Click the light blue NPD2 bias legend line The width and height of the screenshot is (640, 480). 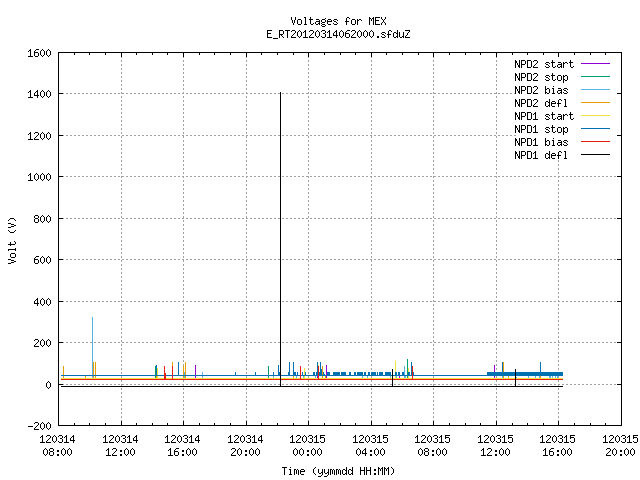coord(596,90)
